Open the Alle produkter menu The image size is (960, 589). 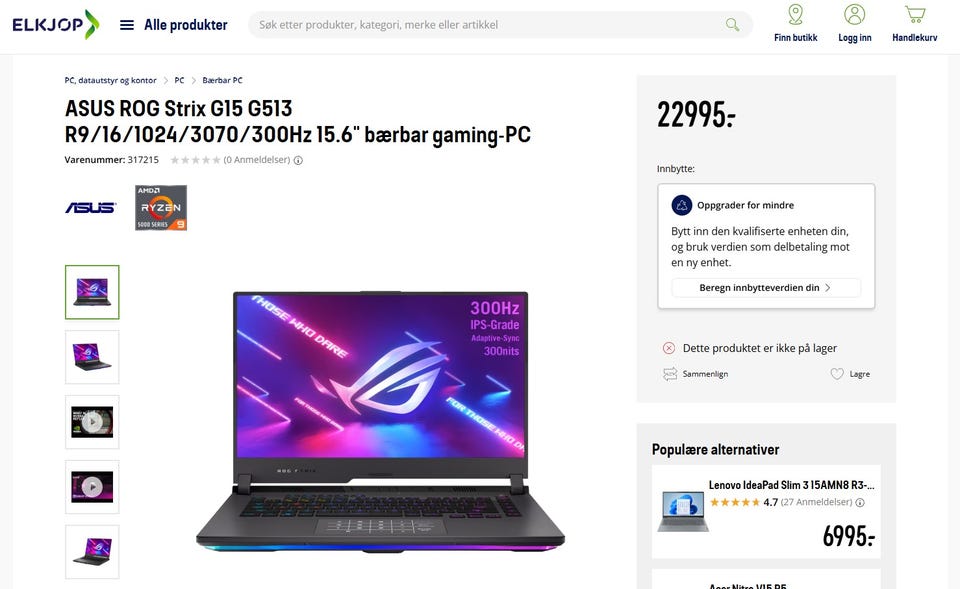[x=186, y=25]
